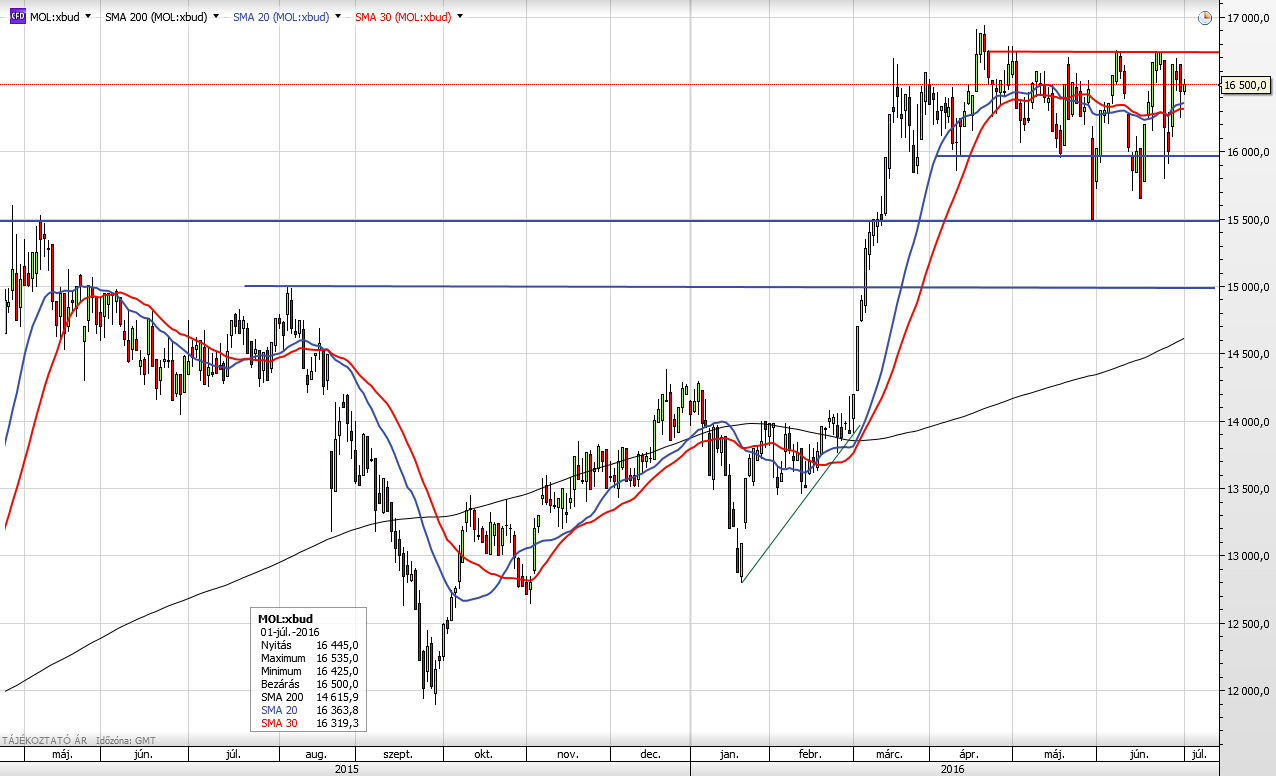
Task: Select the red SMA 30 (MOL:xbud) label
Action: click(x=403, y=17)
